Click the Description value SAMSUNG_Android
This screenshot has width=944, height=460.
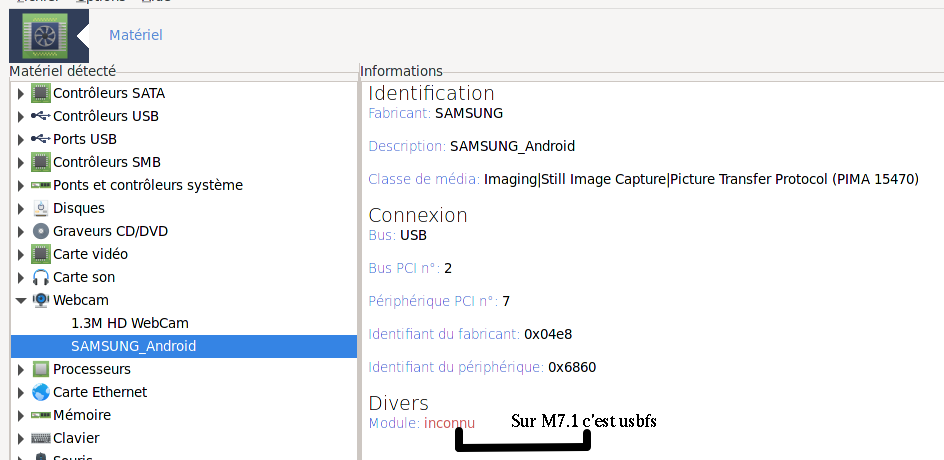click(x=512, y=146)
